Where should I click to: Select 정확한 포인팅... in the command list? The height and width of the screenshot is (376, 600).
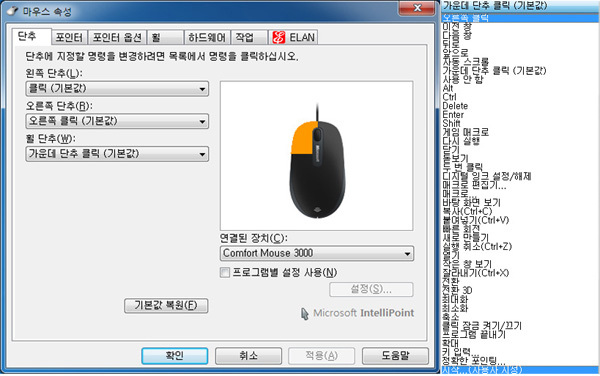click(x=474, y=361)
